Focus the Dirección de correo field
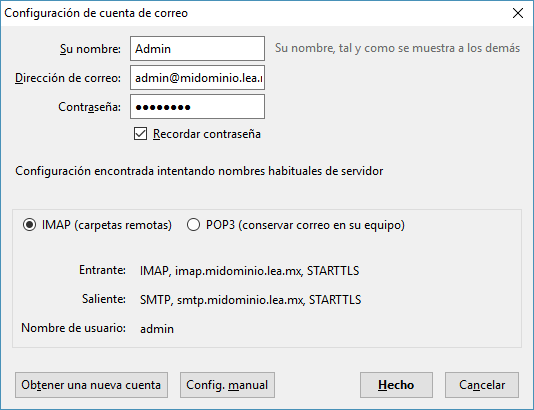The width and height of the screenshot is (534, 410). [x=197, y=78]
